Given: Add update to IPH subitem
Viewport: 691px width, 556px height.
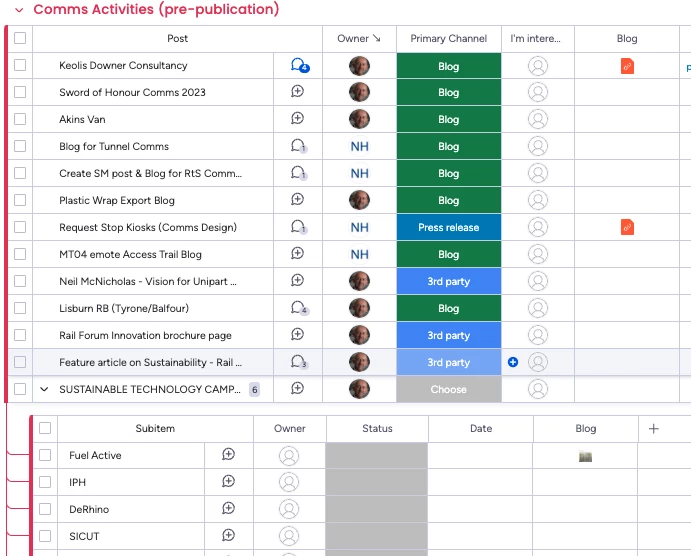Looking at the screenshot, I should (228, 481).
